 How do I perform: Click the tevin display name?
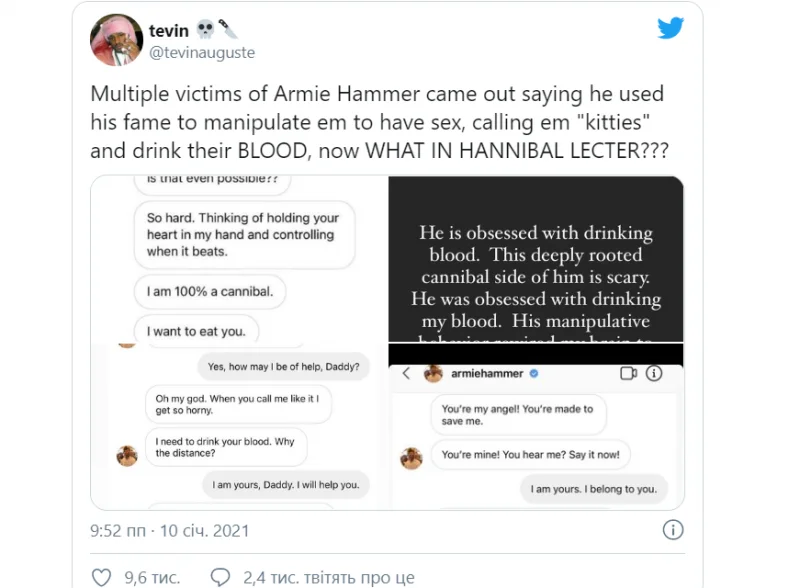(169, 31)
